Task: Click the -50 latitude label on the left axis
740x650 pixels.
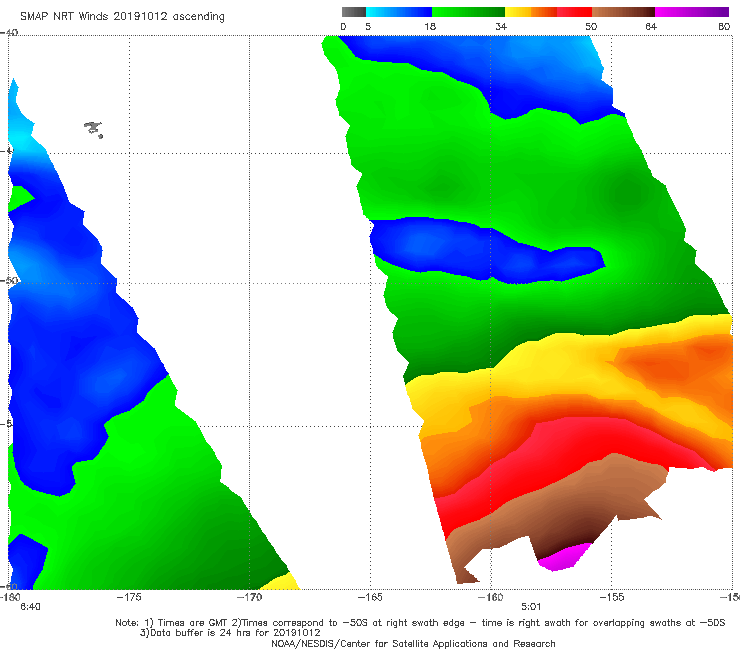Action: click(x=9, y=280)
